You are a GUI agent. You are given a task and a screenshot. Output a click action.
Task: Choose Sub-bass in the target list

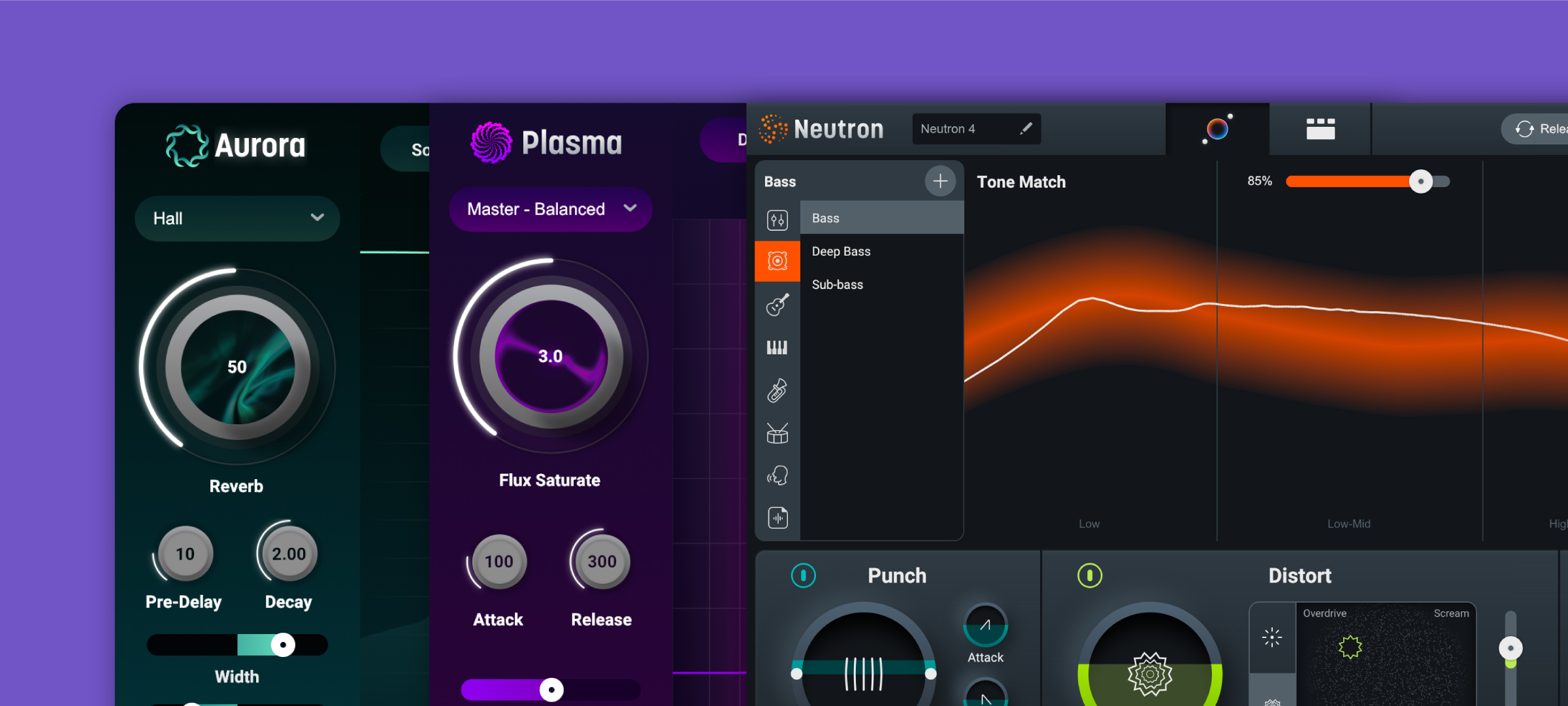[x=882, y=284]
